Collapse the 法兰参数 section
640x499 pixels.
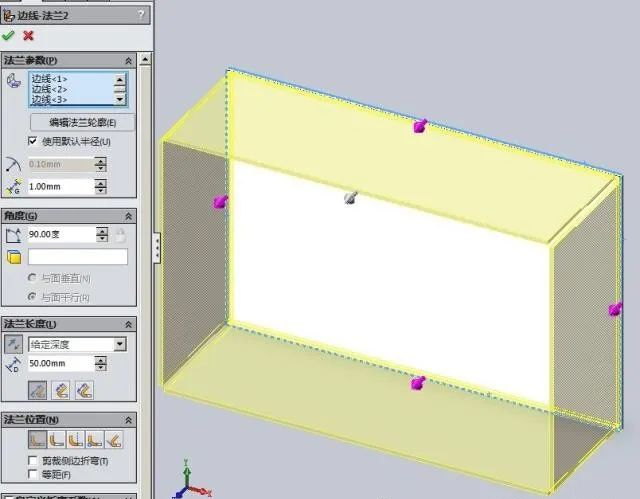pos(128,61)
